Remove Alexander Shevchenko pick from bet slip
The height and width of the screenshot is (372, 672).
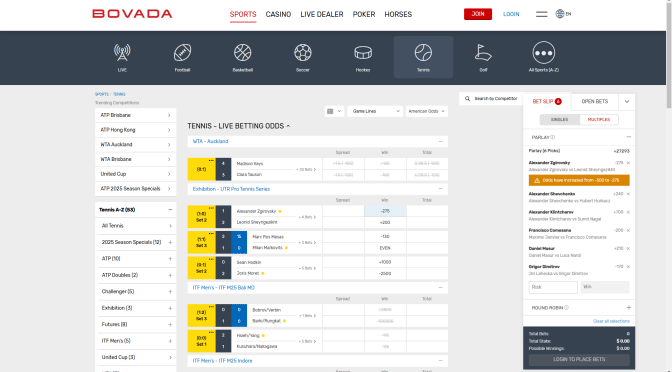tap(628, 194)
